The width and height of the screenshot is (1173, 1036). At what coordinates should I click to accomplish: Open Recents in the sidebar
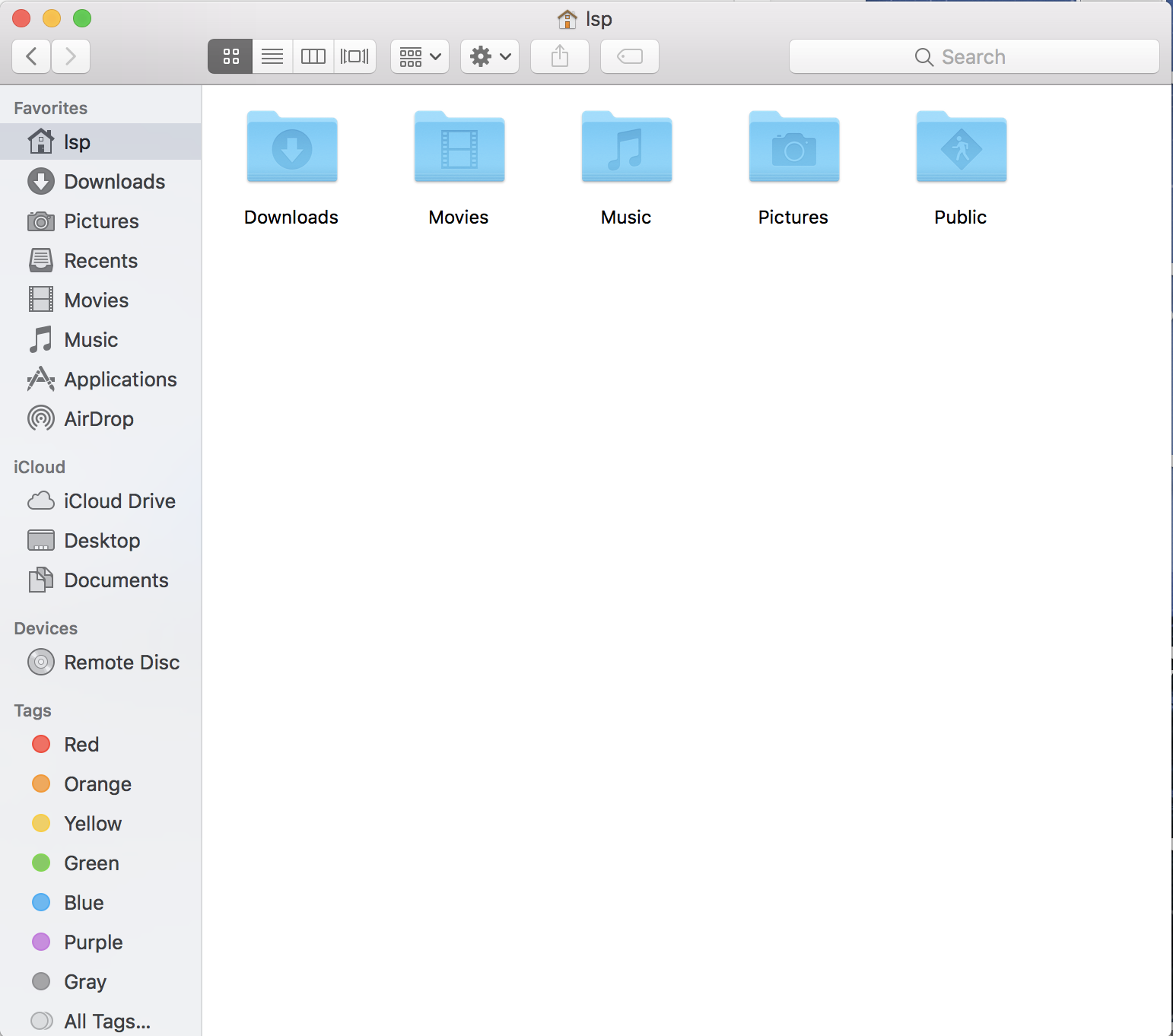(100, 260)
